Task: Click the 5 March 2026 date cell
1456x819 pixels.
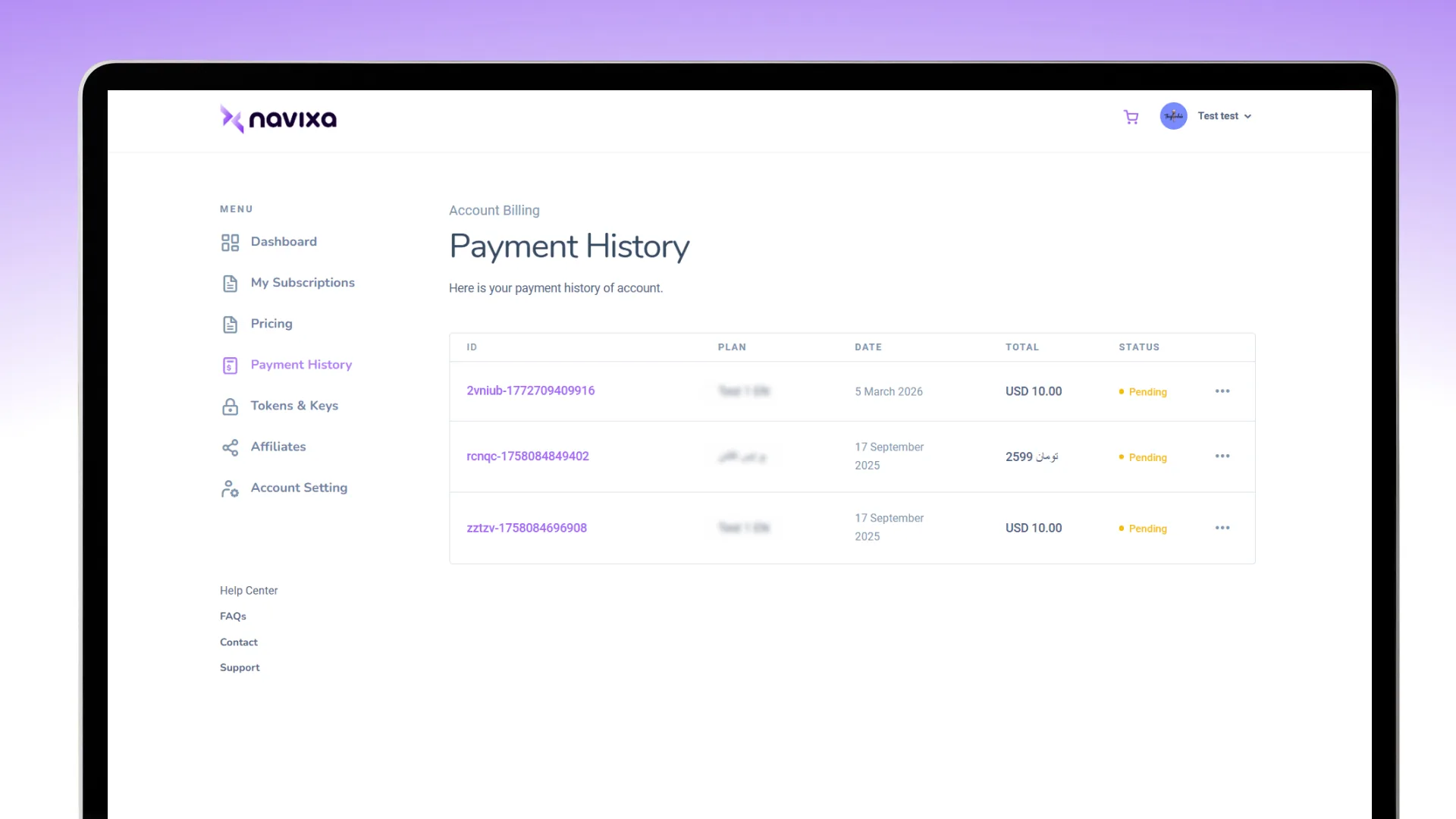Action: (889, 392)
